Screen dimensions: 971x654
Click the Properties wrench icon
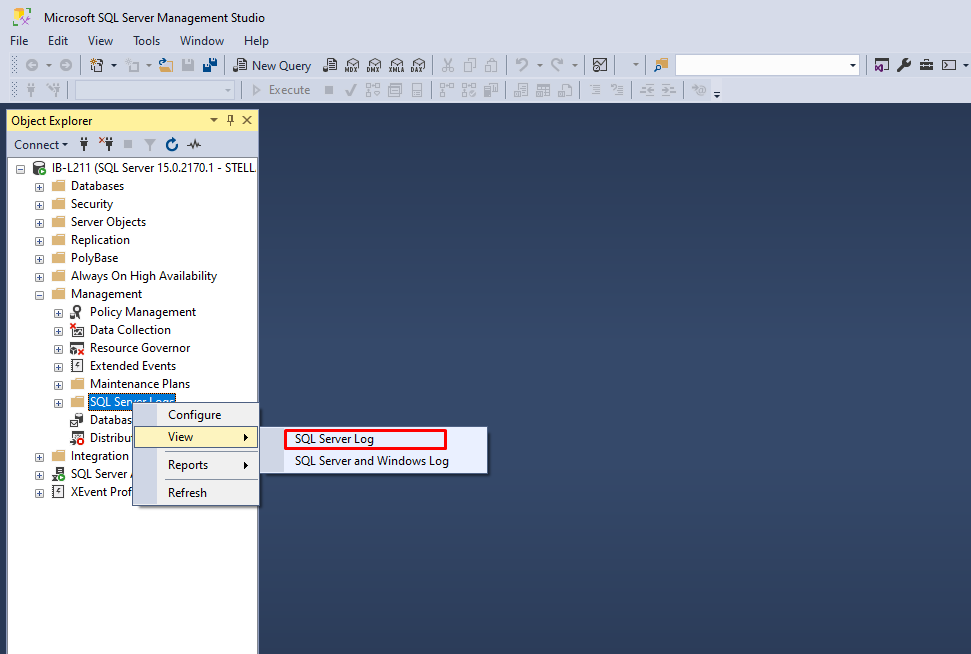click(904, 65)
